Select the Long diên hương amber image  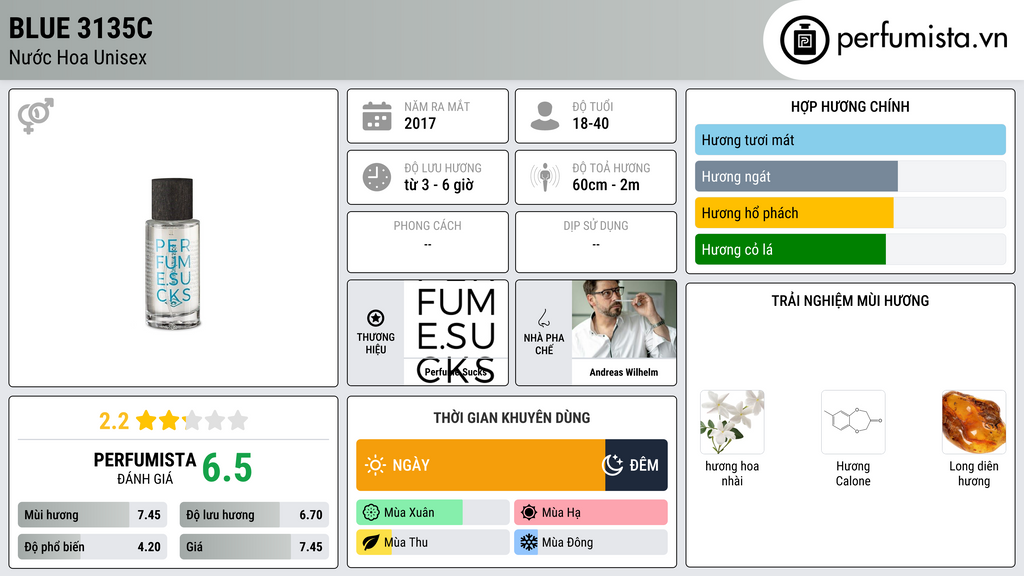974,422
